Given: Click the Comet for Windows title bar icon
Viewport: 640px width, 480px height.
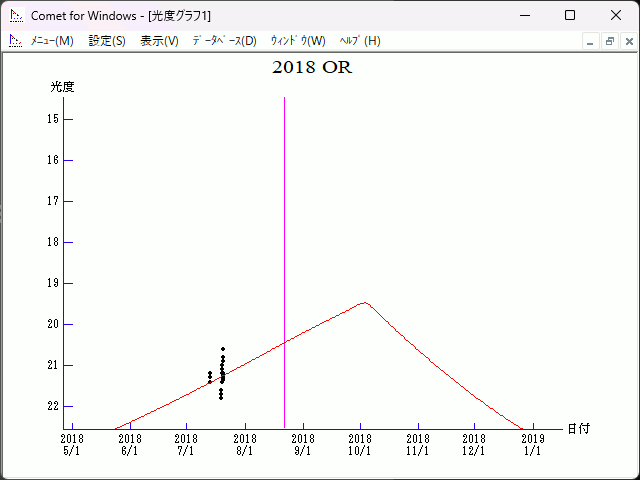Looking at the screenshot, I should [x=15, y=15].
